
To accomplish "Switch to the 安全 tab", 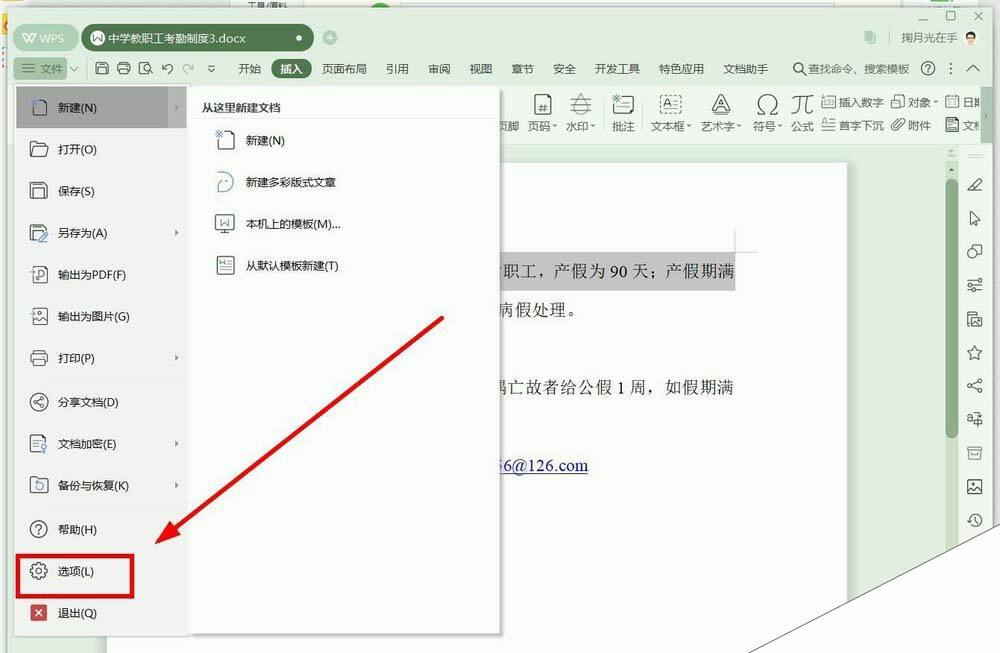I will point(564,69).
